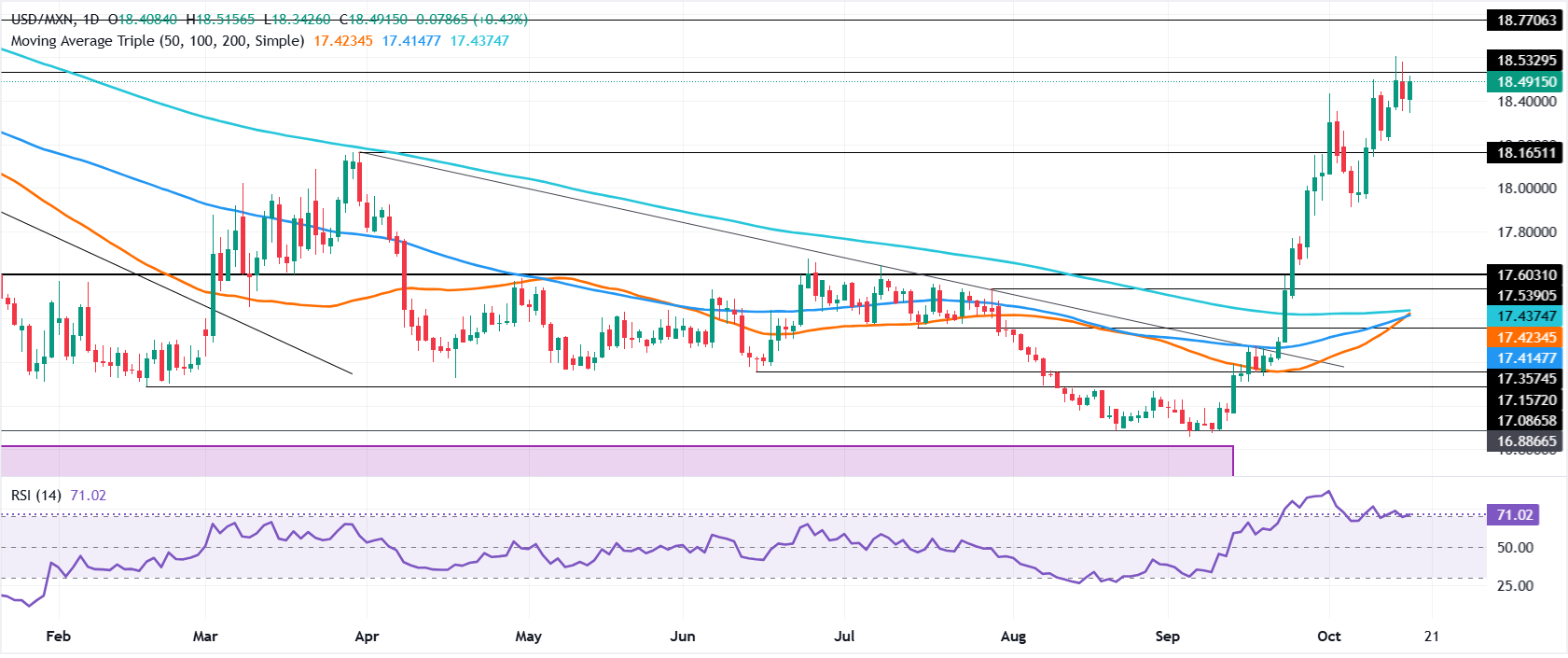Click the purple RSI 71.02 axis tag
The width and height of the screenshot is (1568, 658).
click(x=1514, y=515)
